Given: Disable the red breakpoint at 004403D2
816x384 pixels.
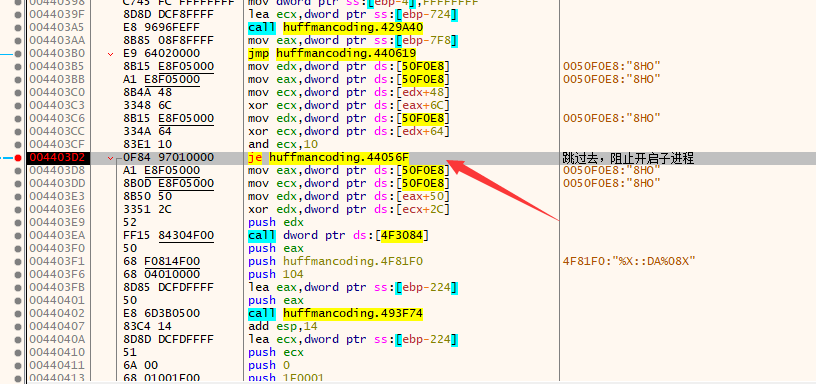Looking at the screenshot, I should point(18,158).
